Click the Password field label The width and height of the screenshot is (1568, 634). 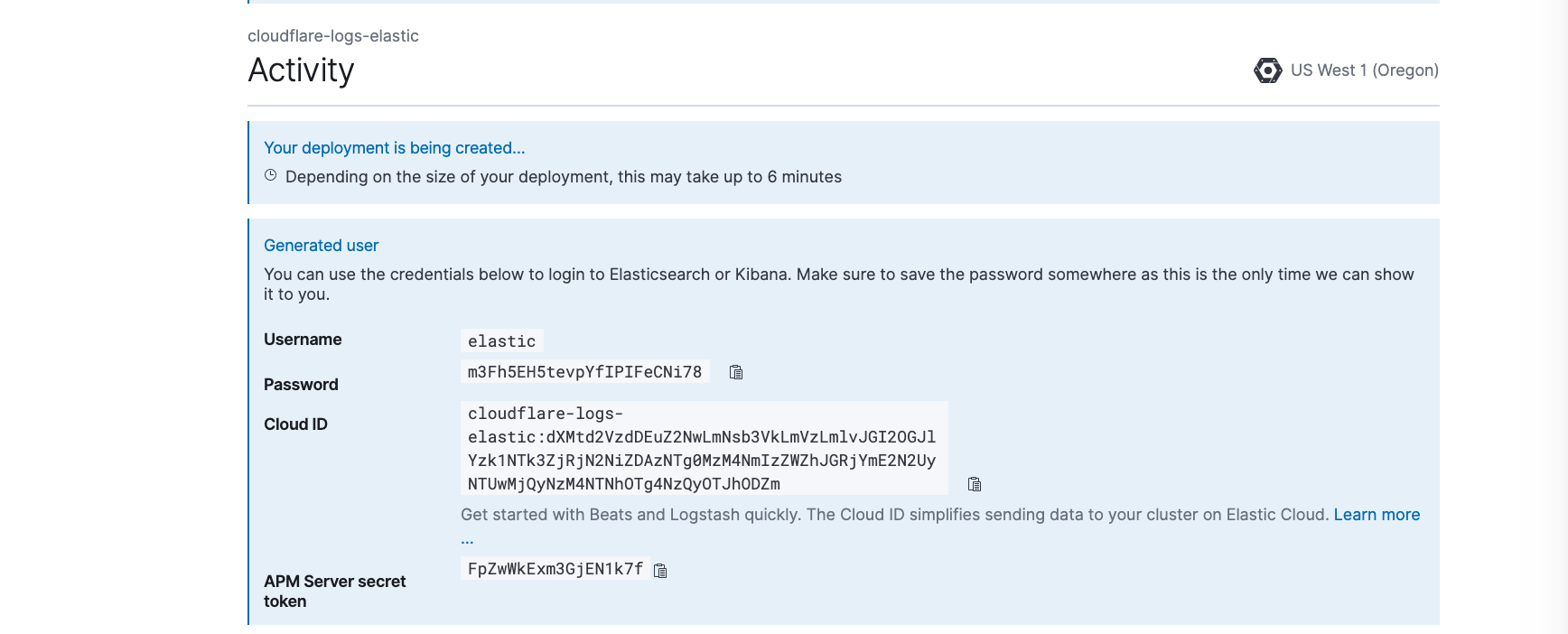pyautogui.click(x=301, y=384)
